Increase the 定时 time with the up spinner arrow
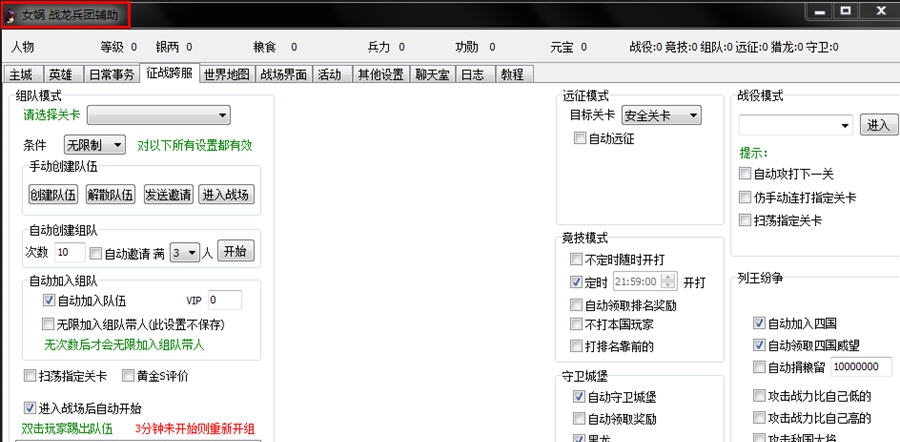 click(669, 277)
